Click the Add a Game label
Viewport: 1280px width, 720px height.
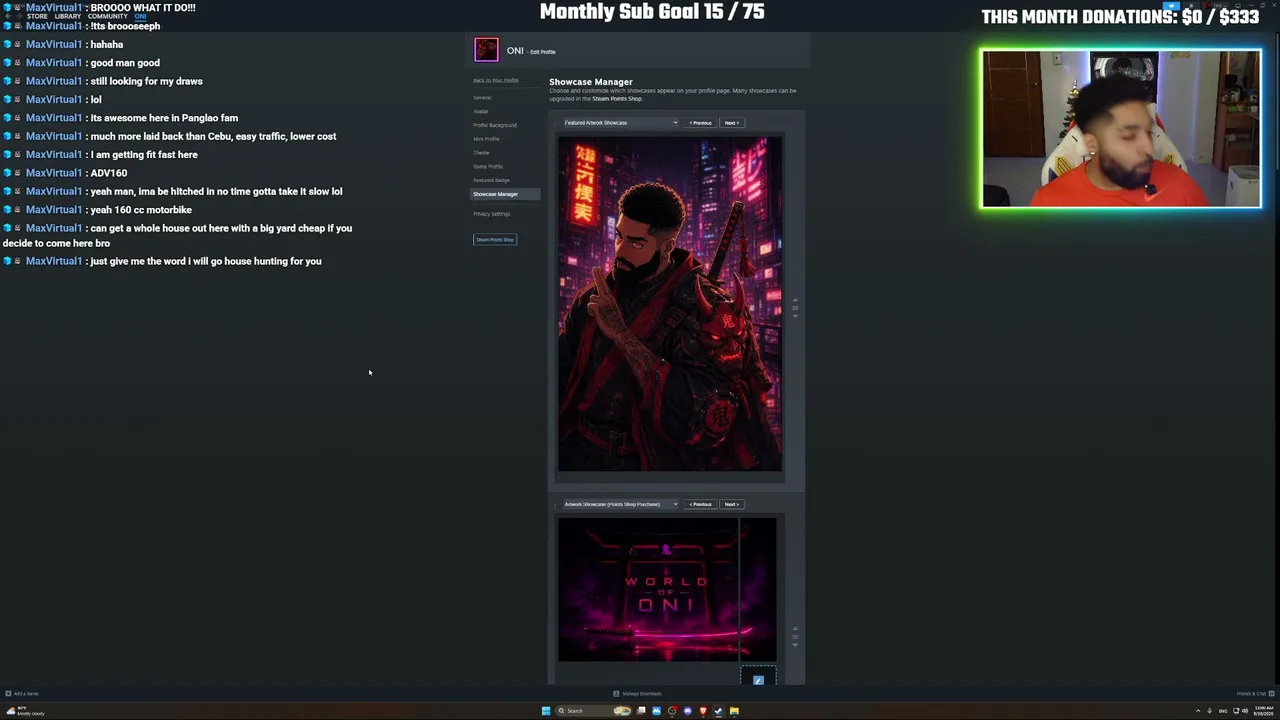click(x=26, y=693)
